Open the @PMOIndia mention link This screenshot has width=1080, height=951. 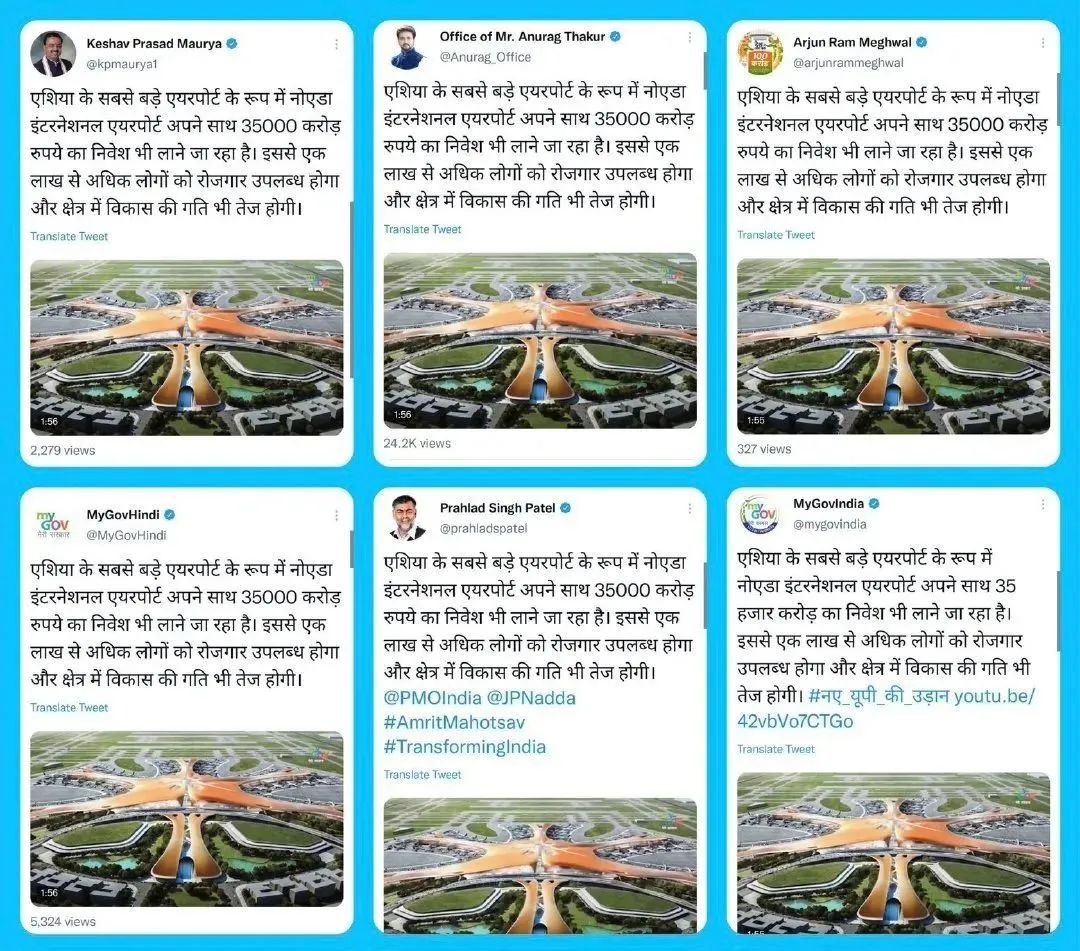(432, 698)
